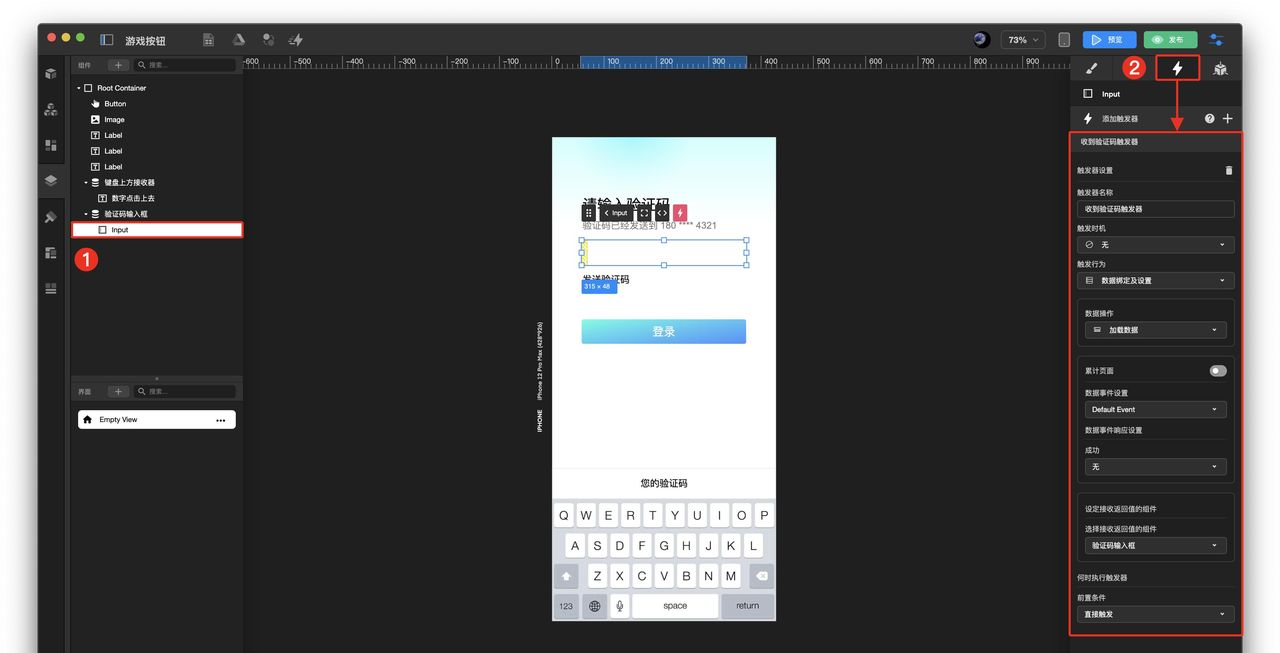Add a view with 界面 plus button
1280x653 pixels.
coord(118,392)
